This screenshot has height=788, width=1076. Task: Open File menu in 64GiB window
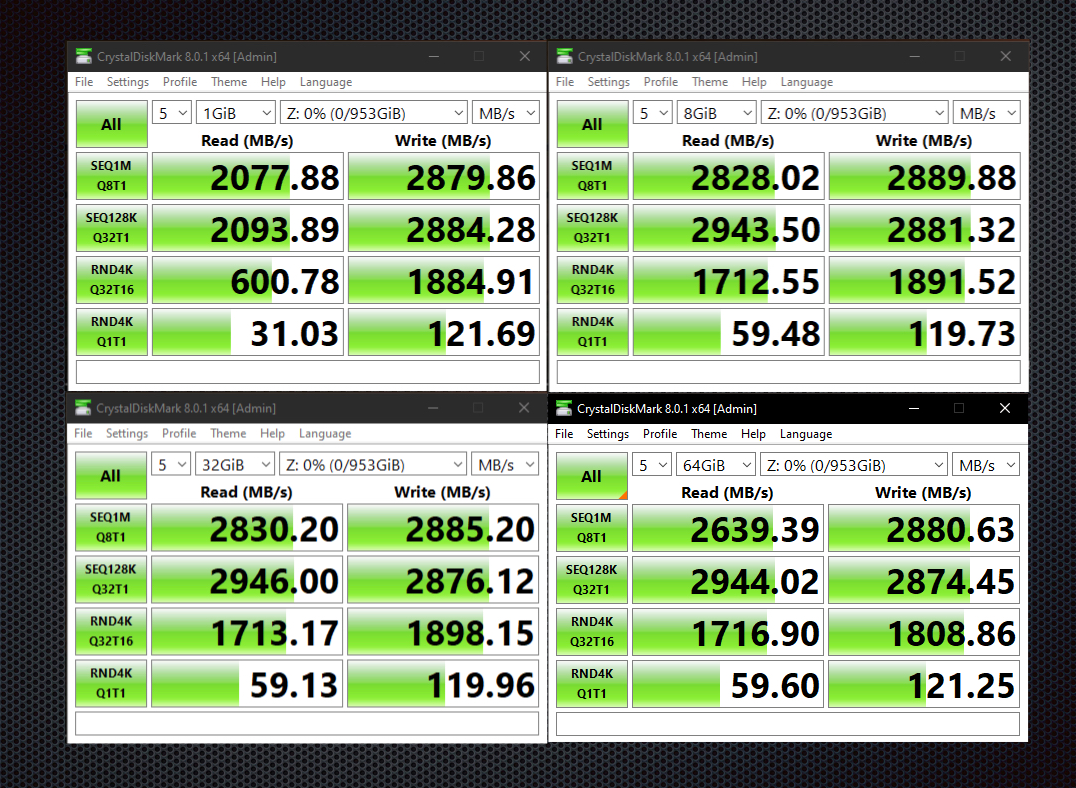click(564, 434)
